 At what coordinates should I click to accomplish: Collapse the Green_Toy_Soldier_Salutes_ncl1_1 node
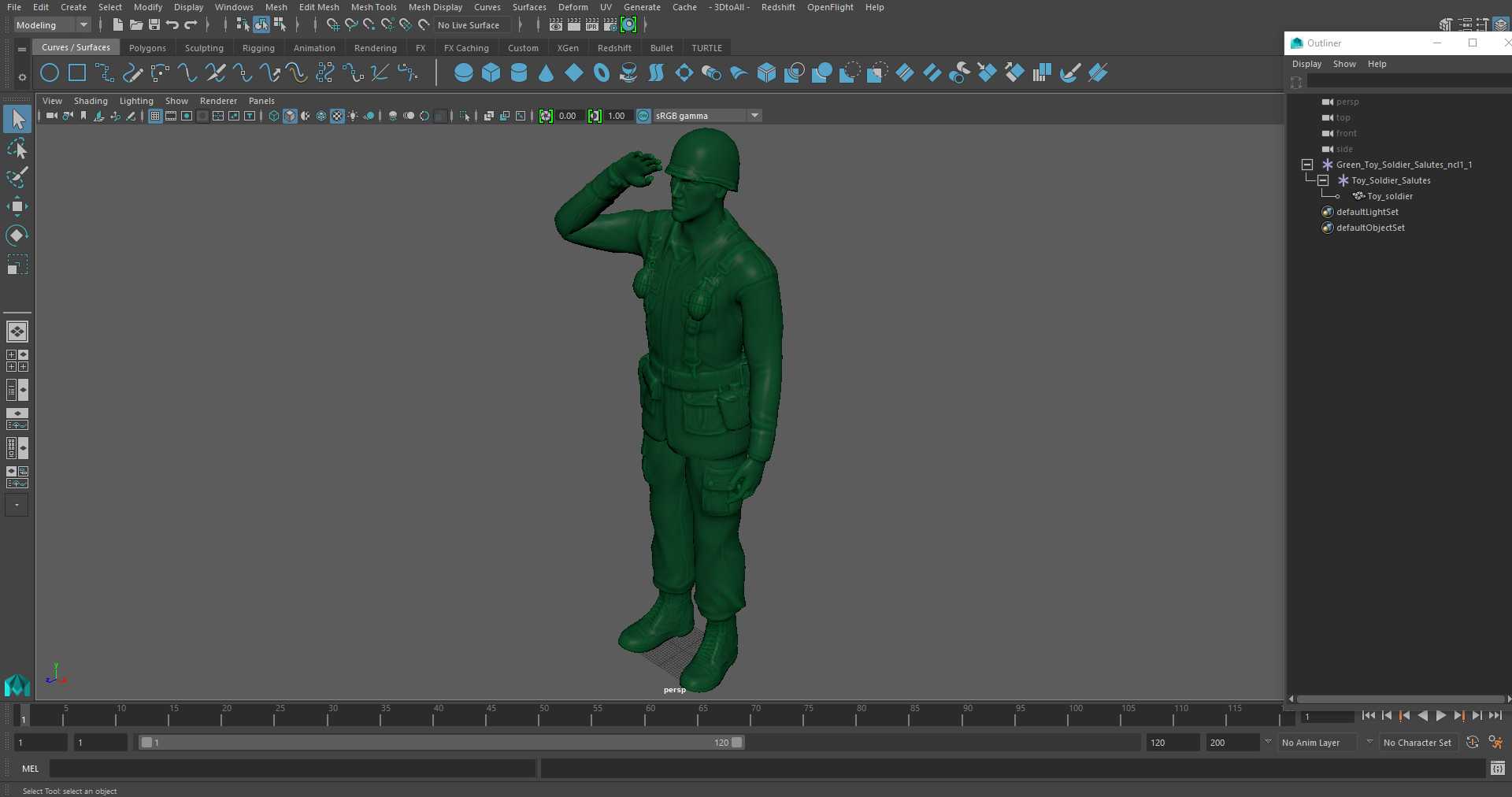click(x=1307, y=165)
